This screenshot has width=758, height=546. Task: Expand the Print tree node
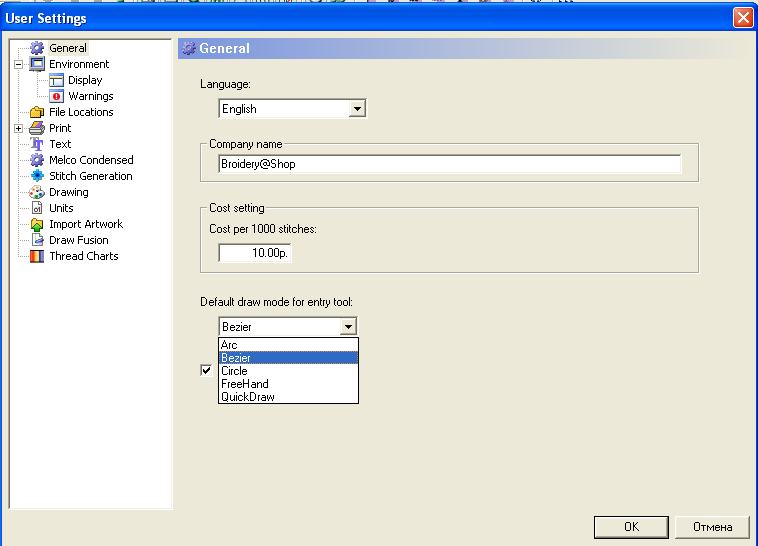tap(18, 128)
